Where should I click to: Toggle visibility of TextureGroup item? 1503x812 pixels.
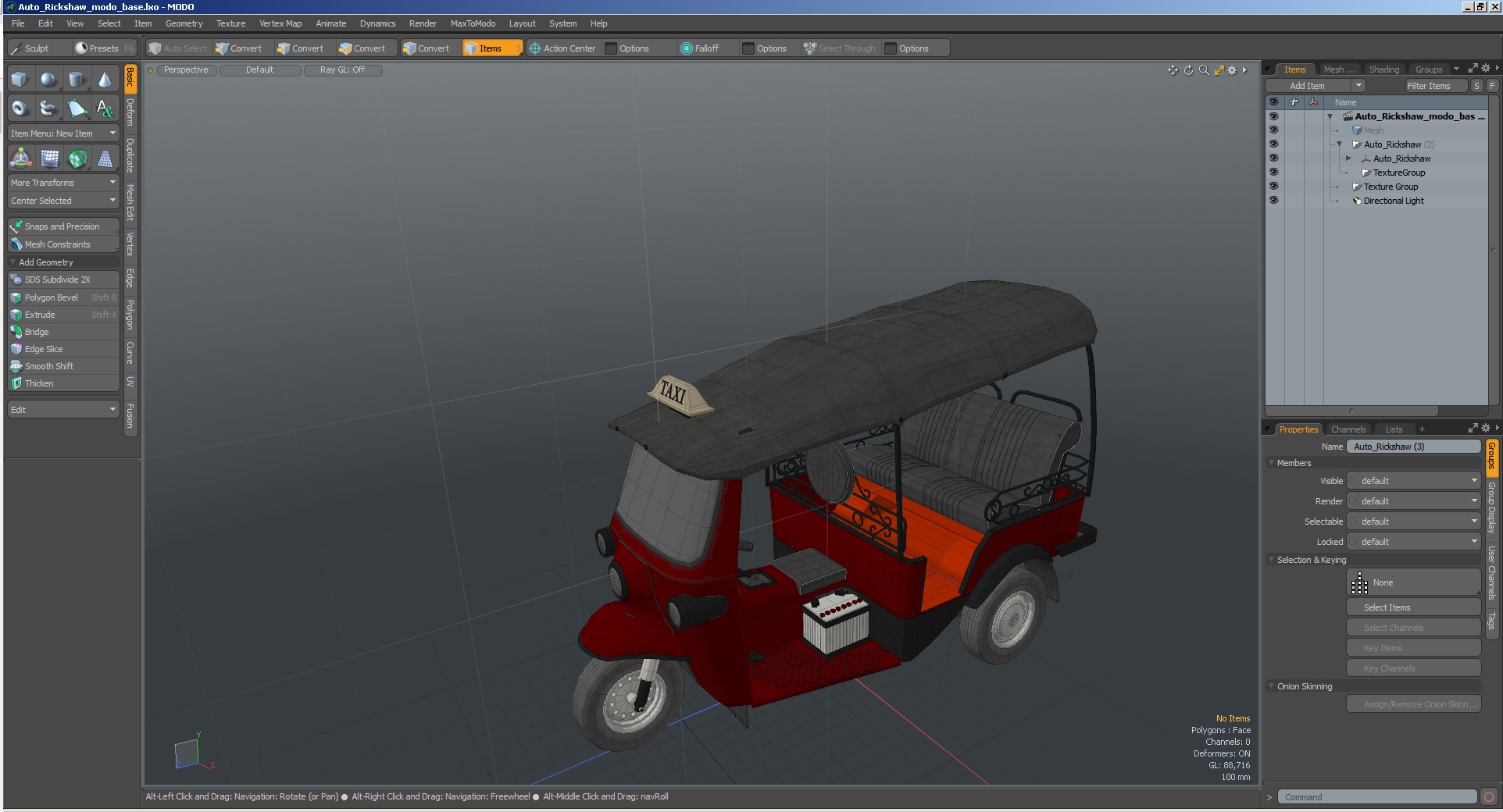[x=1273, y=173]
